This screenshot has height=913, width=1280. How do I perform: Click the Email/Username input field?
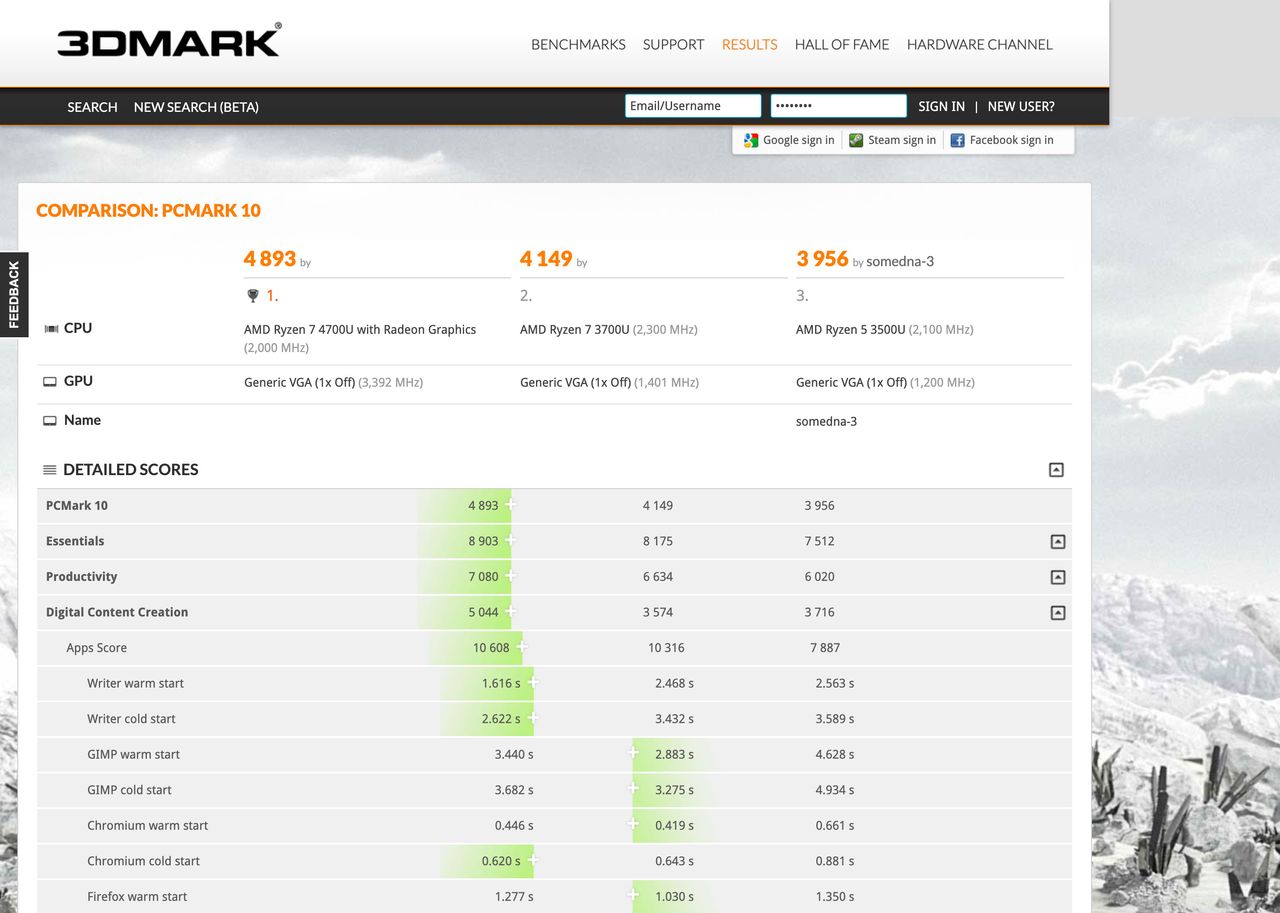(693, 106)
